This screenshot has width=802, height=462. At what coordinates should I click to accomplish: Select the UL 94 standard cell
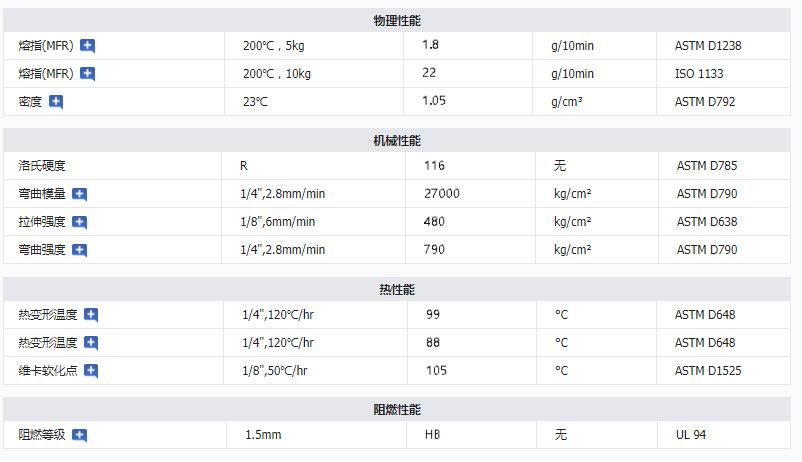point(690,435)
